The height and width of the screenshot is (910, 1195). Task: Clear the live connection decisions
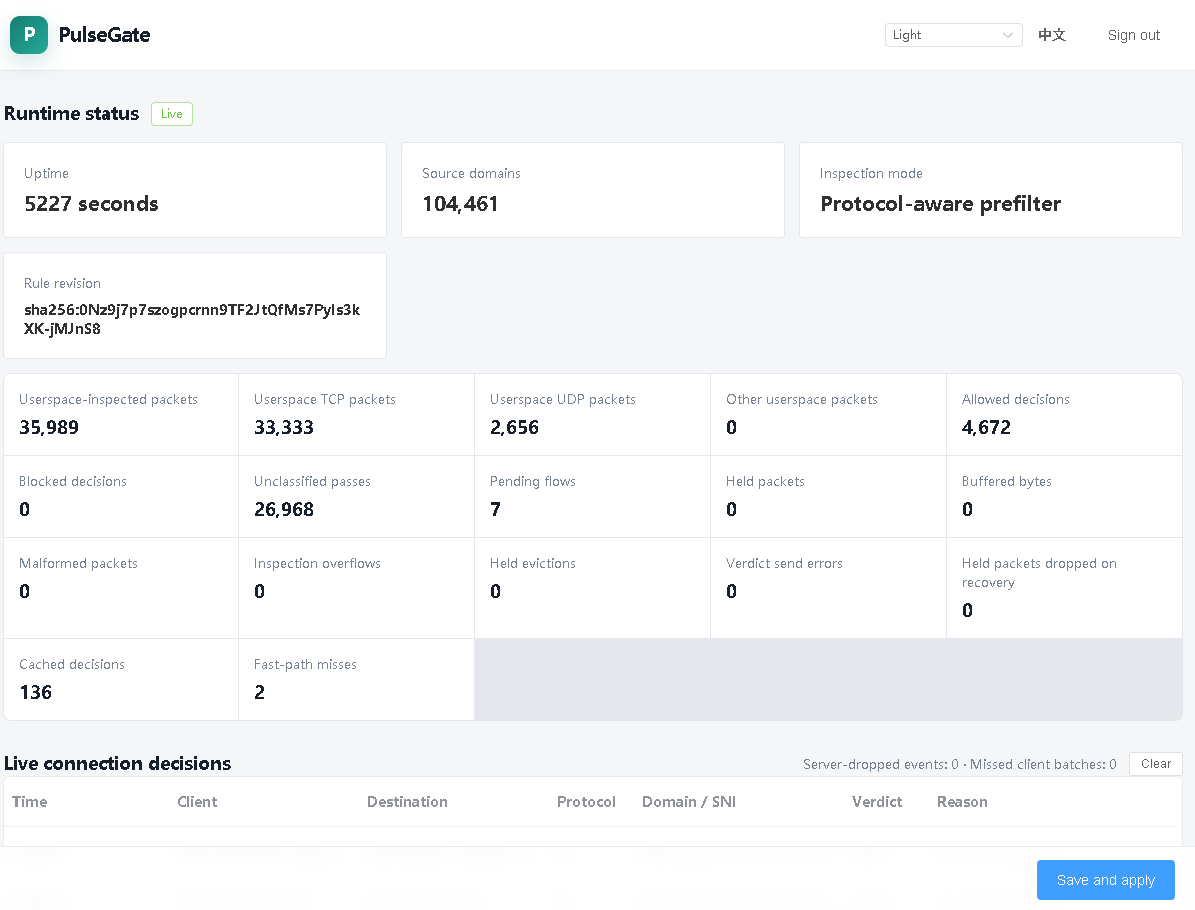click(1155, 764)
